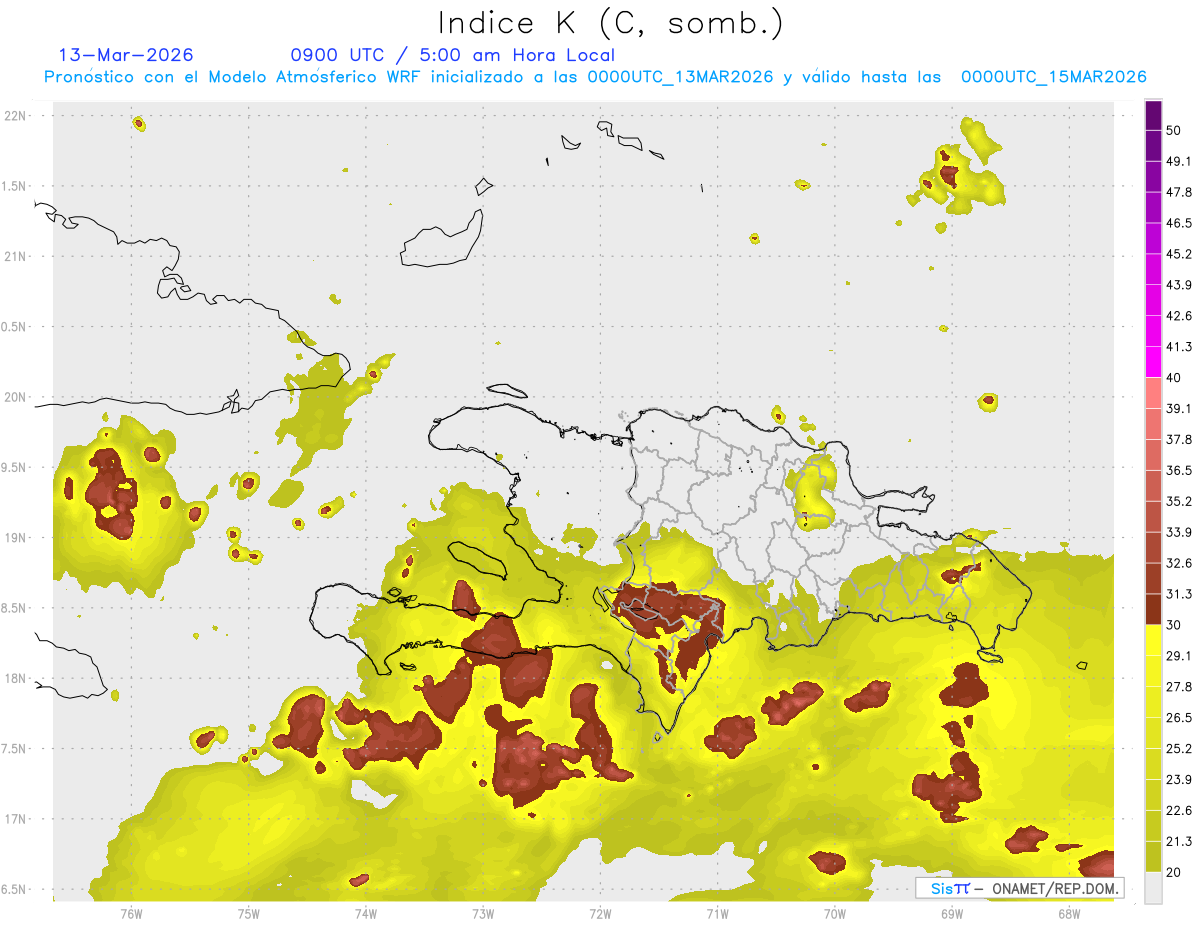Image resolution: width=1200 pixels, height=927 pixels.
Task: Click the legend value "35.2"
Action: pyautogui.click(x=1179, y=502)
